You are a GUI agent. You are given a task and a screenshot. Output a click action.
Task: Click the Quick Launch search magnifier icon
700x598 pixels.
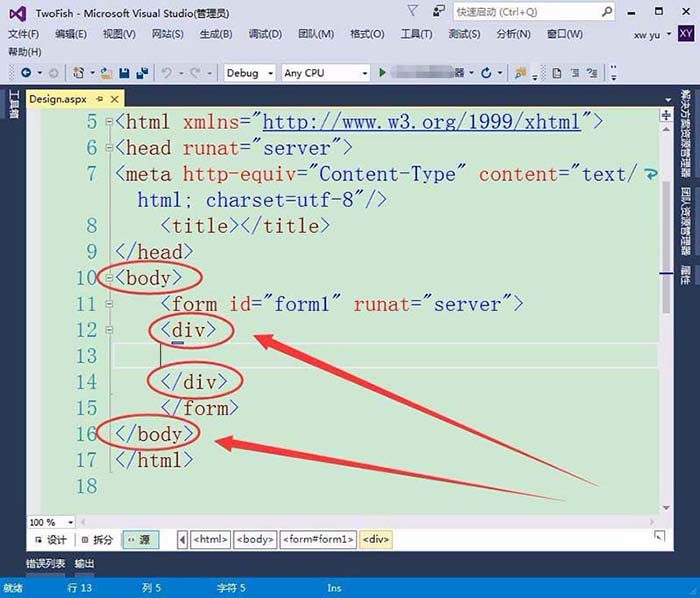[607, 12]
